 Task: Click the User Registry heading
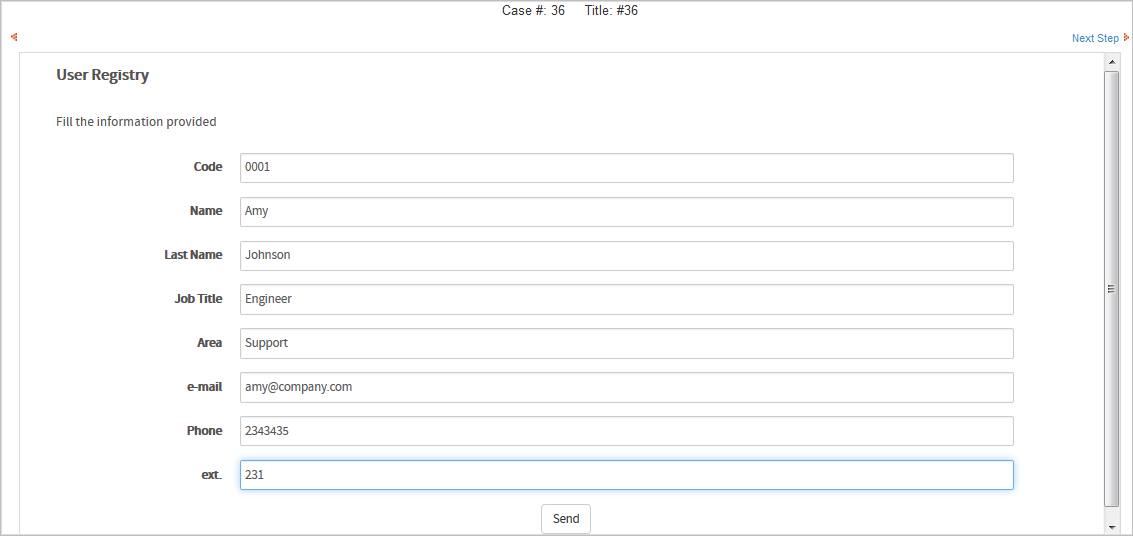(x=103, y=74)
